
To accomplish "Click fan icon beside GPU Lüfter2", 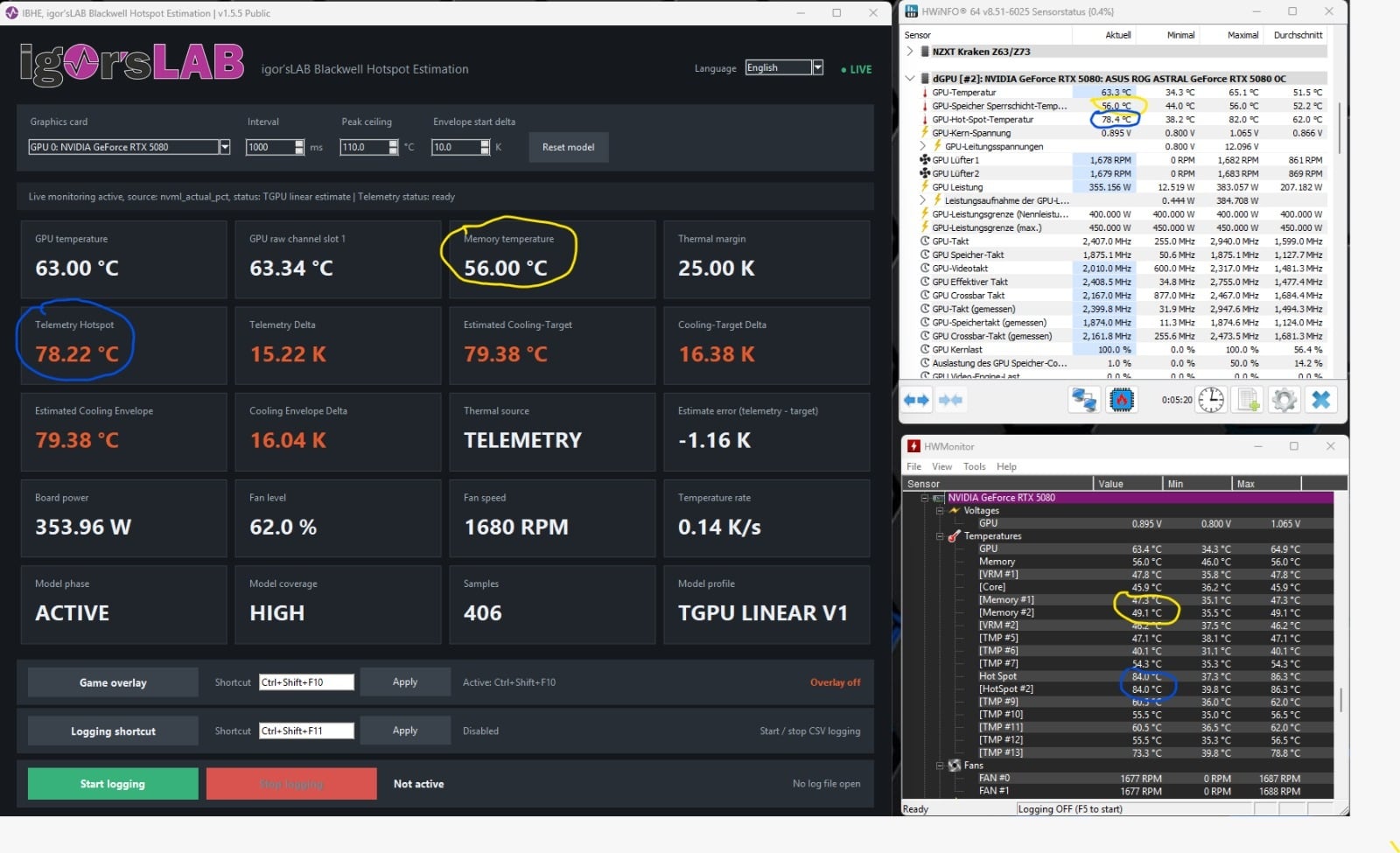I will pos(925,173).
